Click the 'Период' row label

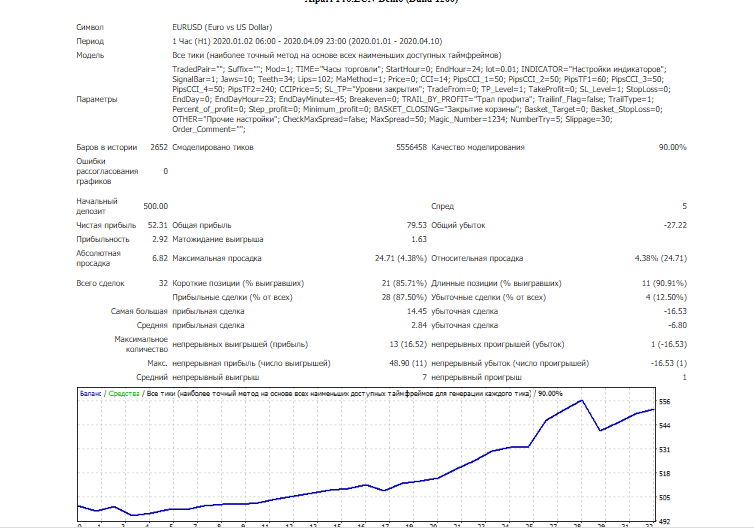(90, 41)
